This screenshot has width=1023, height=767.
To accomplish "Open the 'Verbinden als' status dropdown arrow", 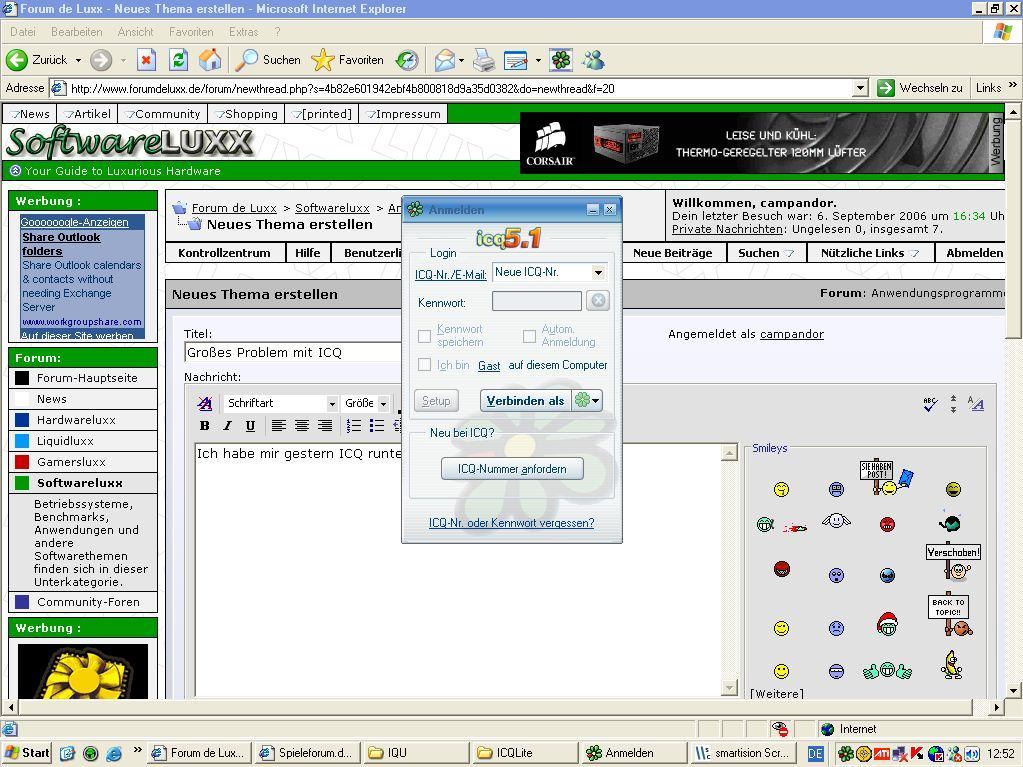I will pos(596,400).
